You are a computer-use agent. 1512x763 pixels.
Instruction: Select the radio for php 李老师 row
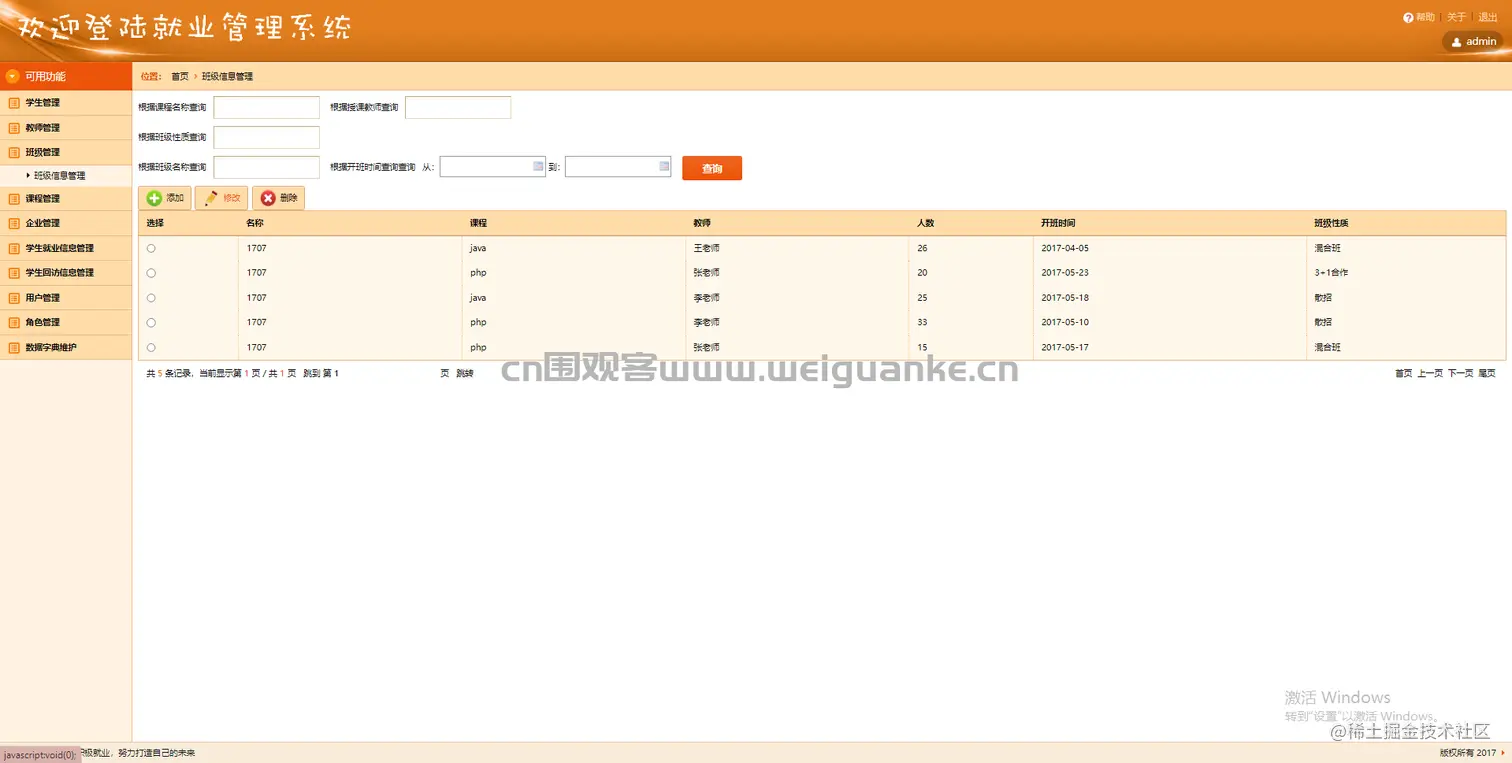pos(151,322)
